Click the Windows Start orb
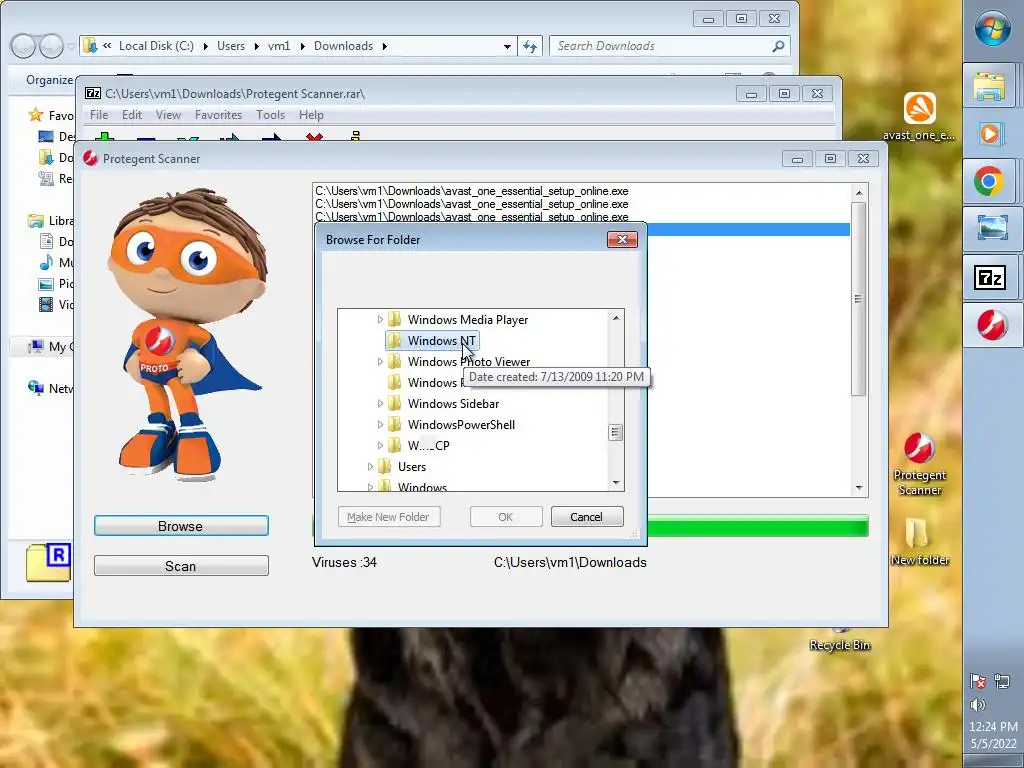 click(992, 28)
